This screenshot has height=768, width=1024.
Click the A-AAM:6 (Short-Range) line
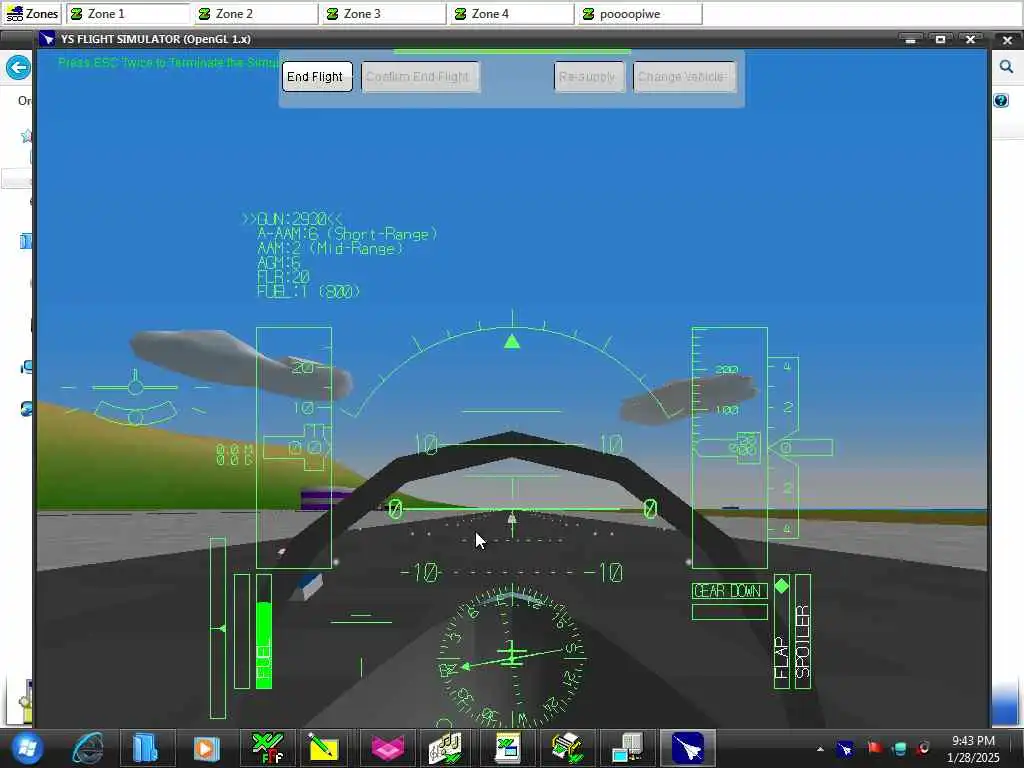coord(347,234)
